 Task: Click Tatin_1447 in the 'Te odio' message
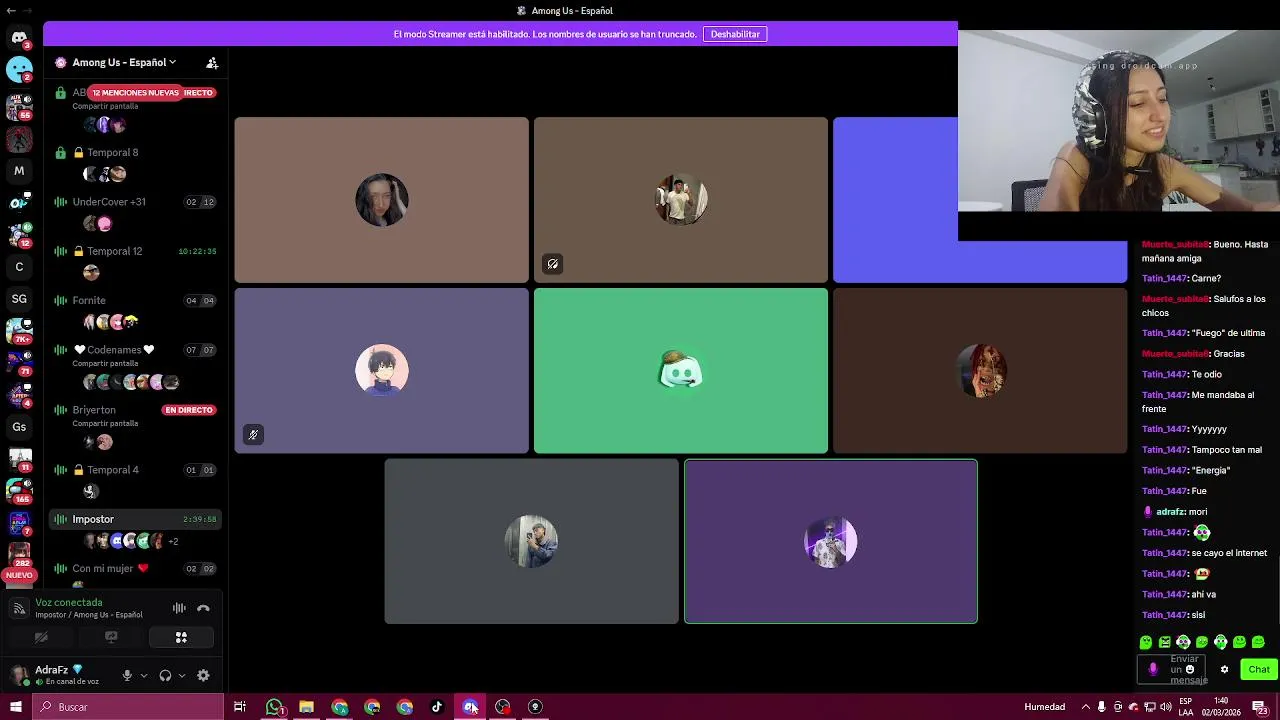click(x=1164, y=375)
